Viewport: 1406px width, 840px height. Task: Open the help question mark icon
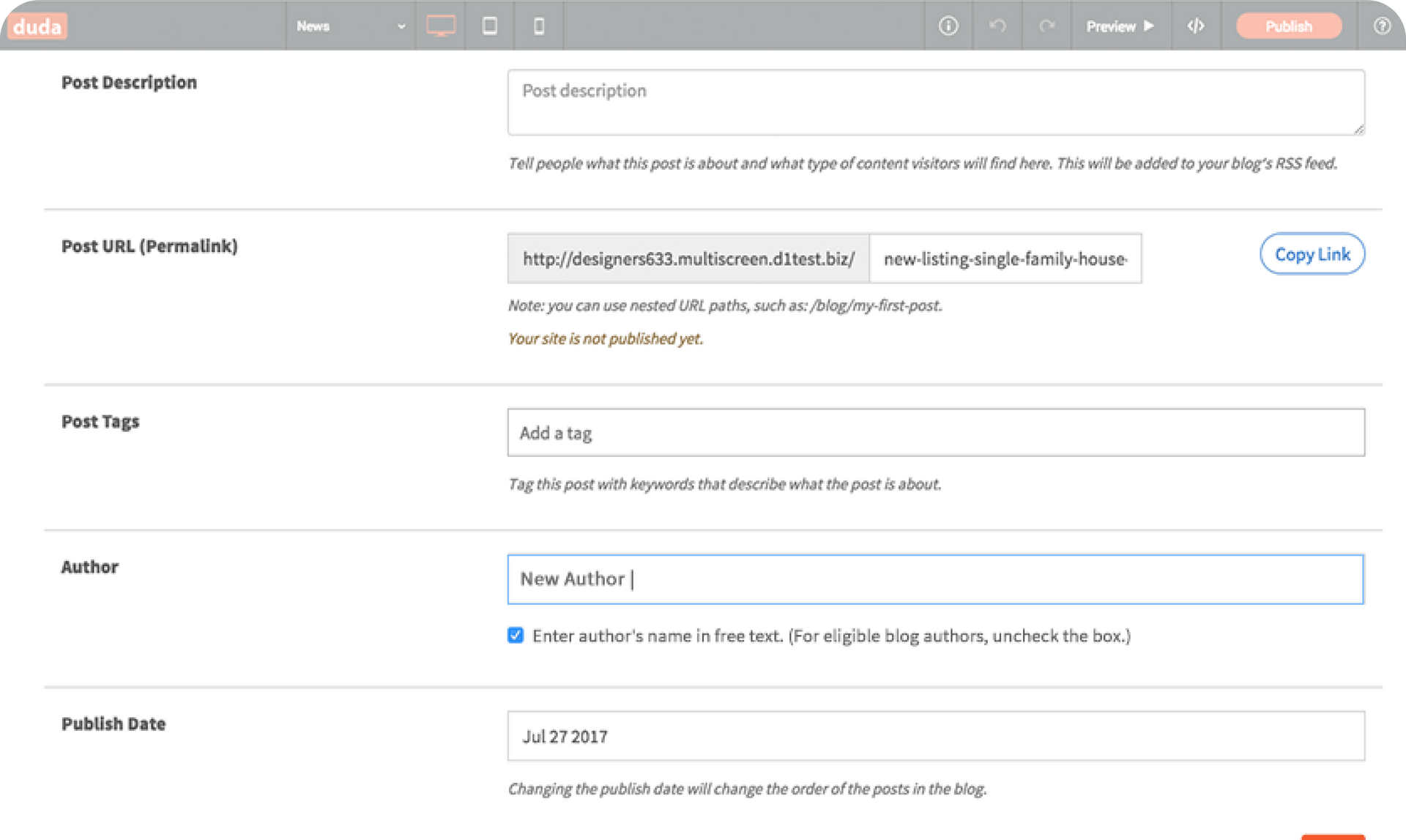(1382, 26)
